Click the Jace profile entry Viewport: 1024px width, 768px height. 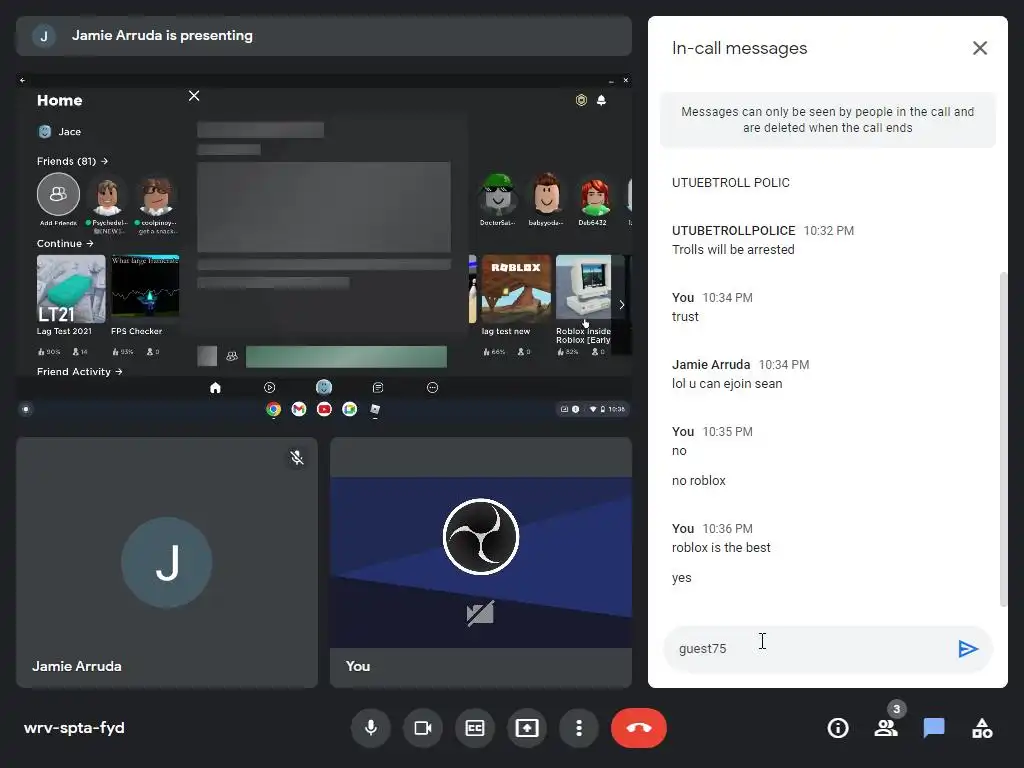(x=59, y=131)
